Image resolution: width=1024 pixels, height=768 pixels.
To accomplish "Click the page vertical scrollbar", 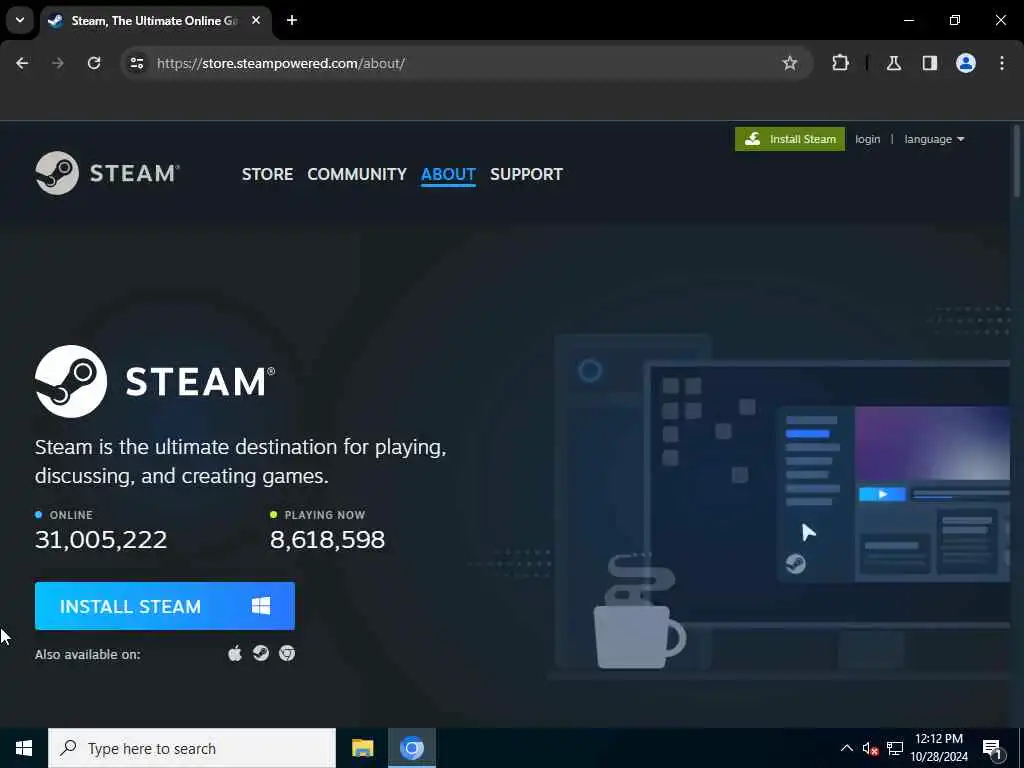I will click(x=1016, y=160).
